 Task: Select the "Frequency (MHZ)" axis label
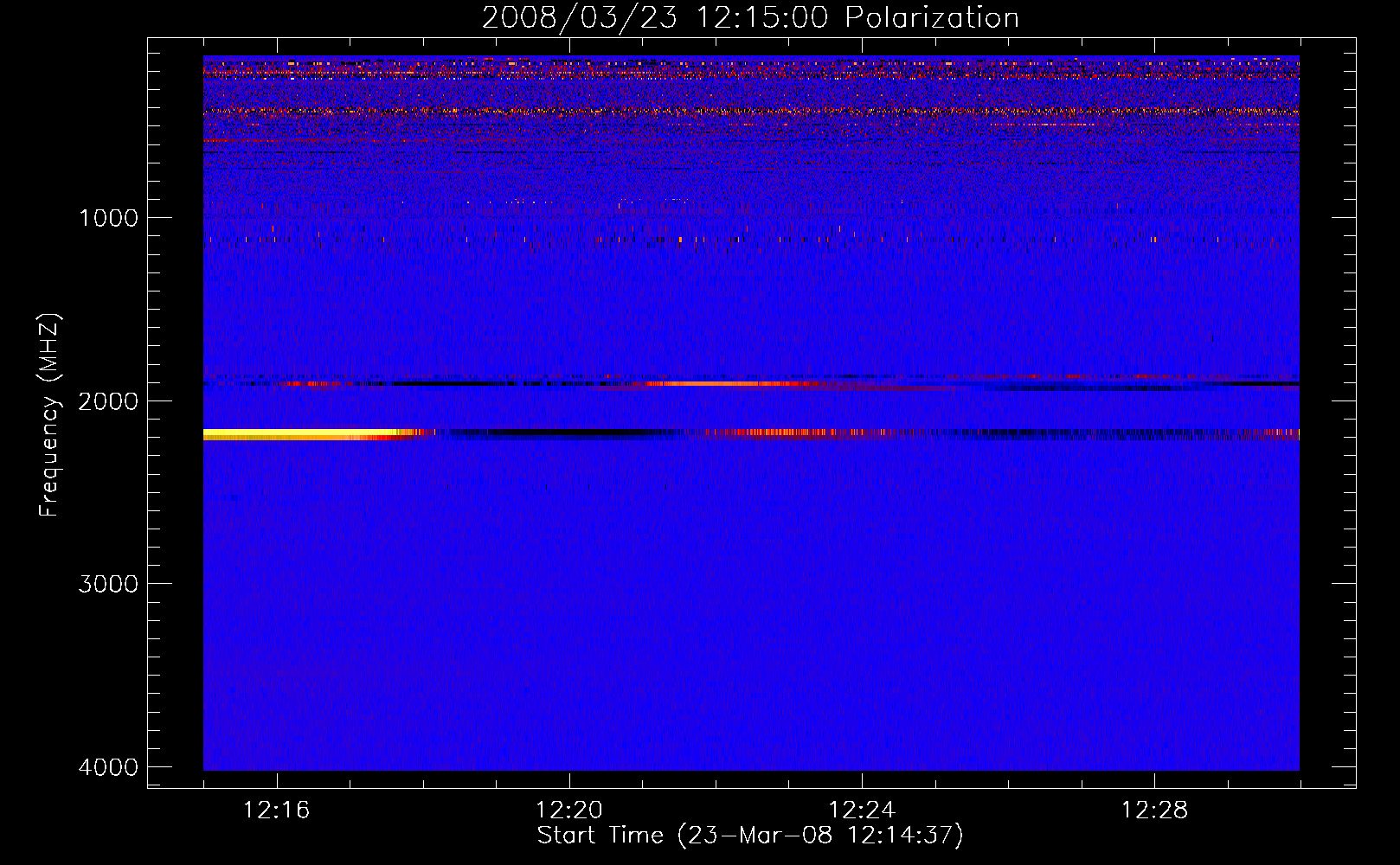49,415
